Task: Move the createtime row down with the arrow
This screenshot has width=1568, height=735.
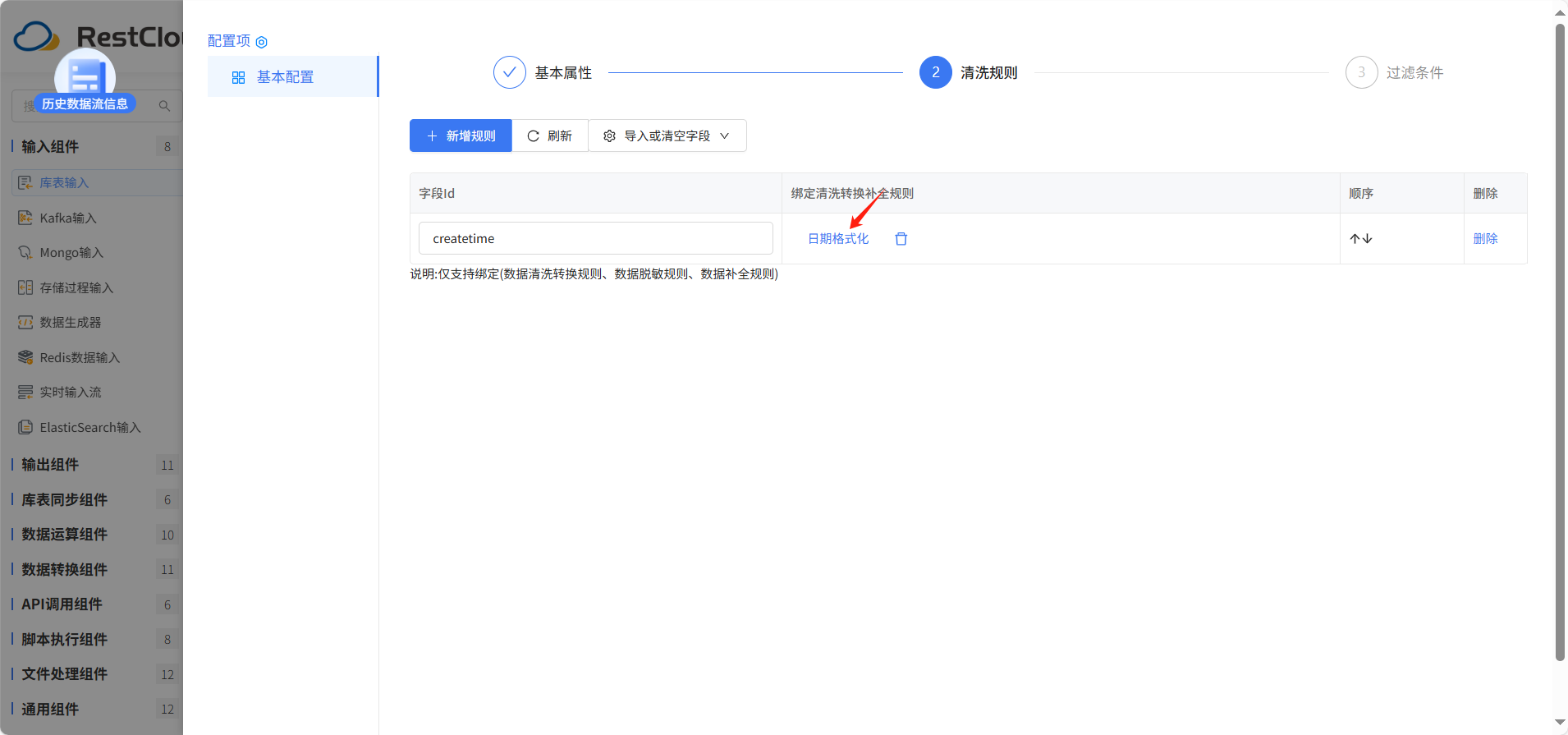Action: point(1367,238)
